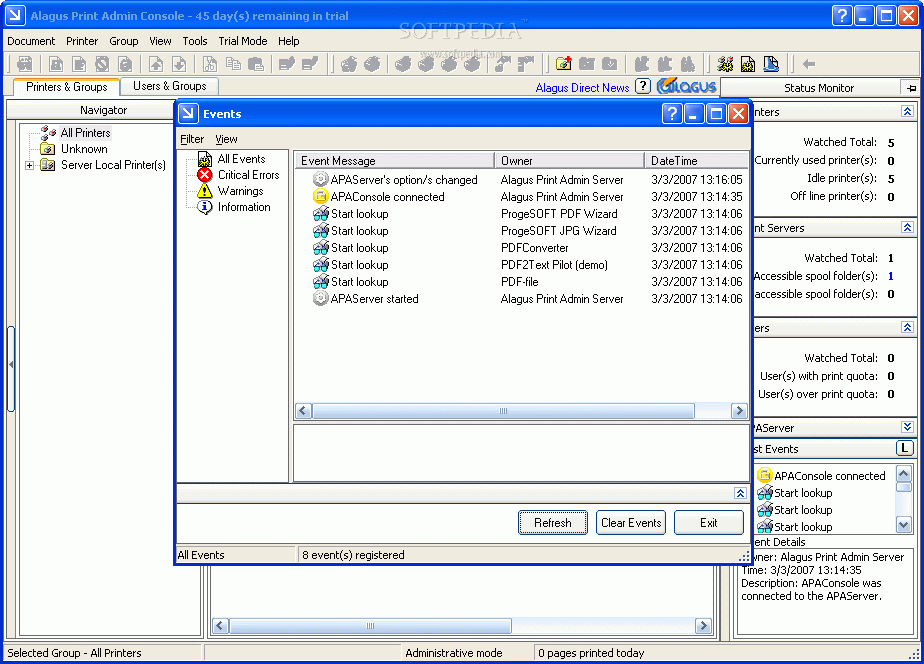Pin the Status Monitor panel

click(912, 88)
